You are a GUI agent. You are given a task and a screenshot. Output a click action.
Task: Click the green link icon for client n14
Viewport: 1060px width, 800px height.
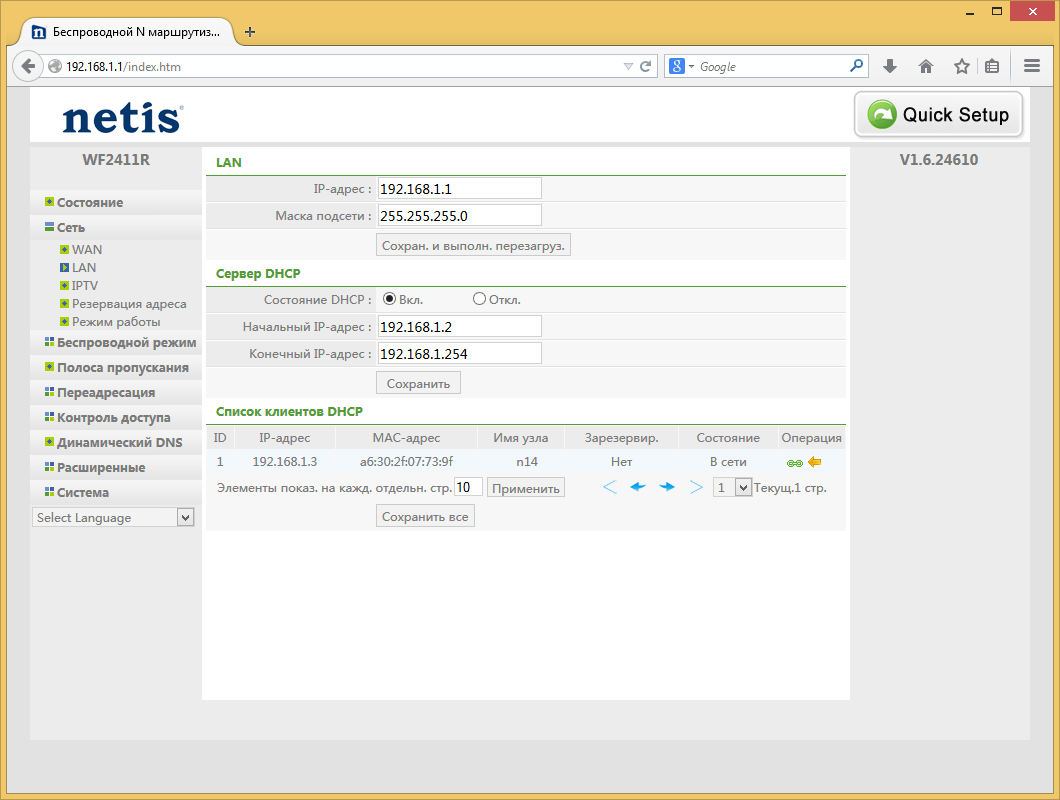click(794, 463)
